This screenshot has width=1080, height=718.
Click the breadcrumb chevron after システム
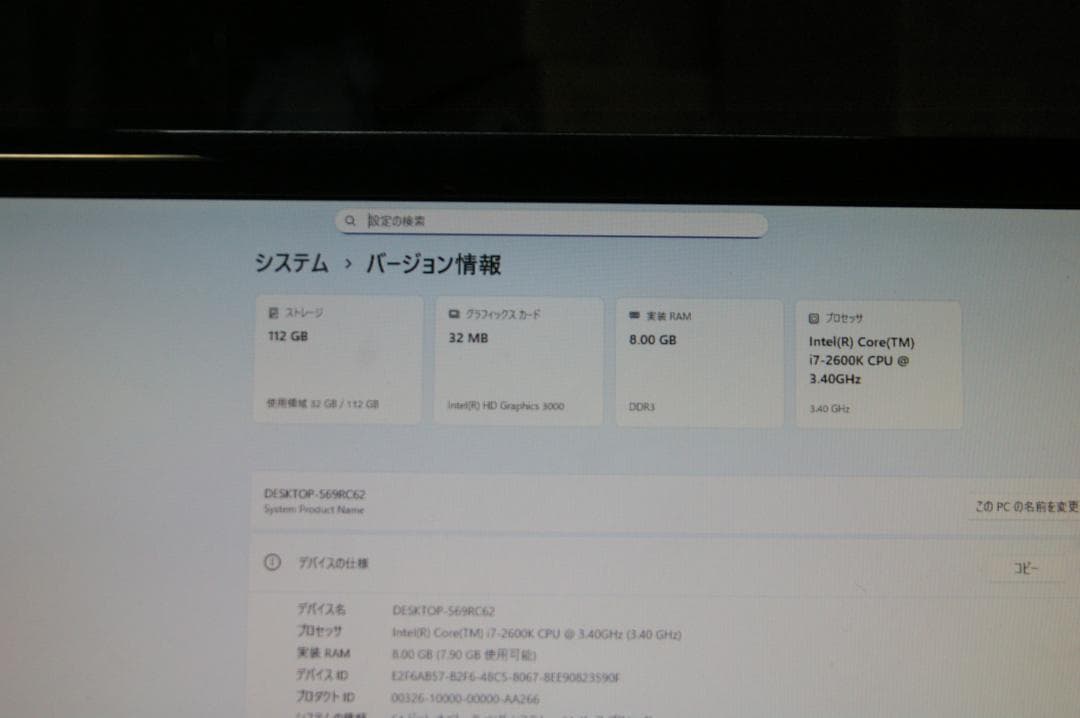pyautogui.click(x=348, y=264)
